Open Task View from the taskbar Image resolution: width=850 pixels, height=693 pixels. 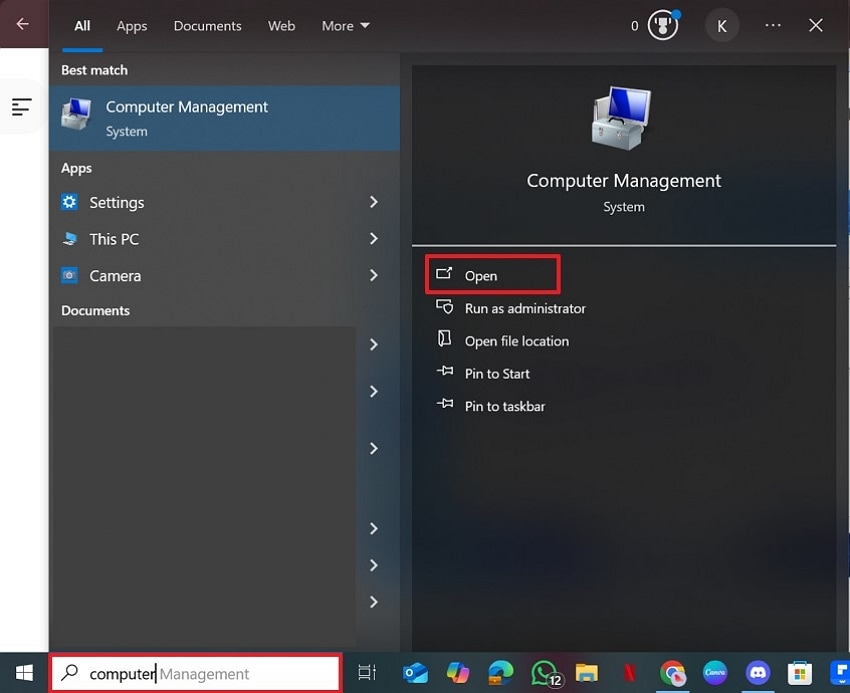coord(367,673)
